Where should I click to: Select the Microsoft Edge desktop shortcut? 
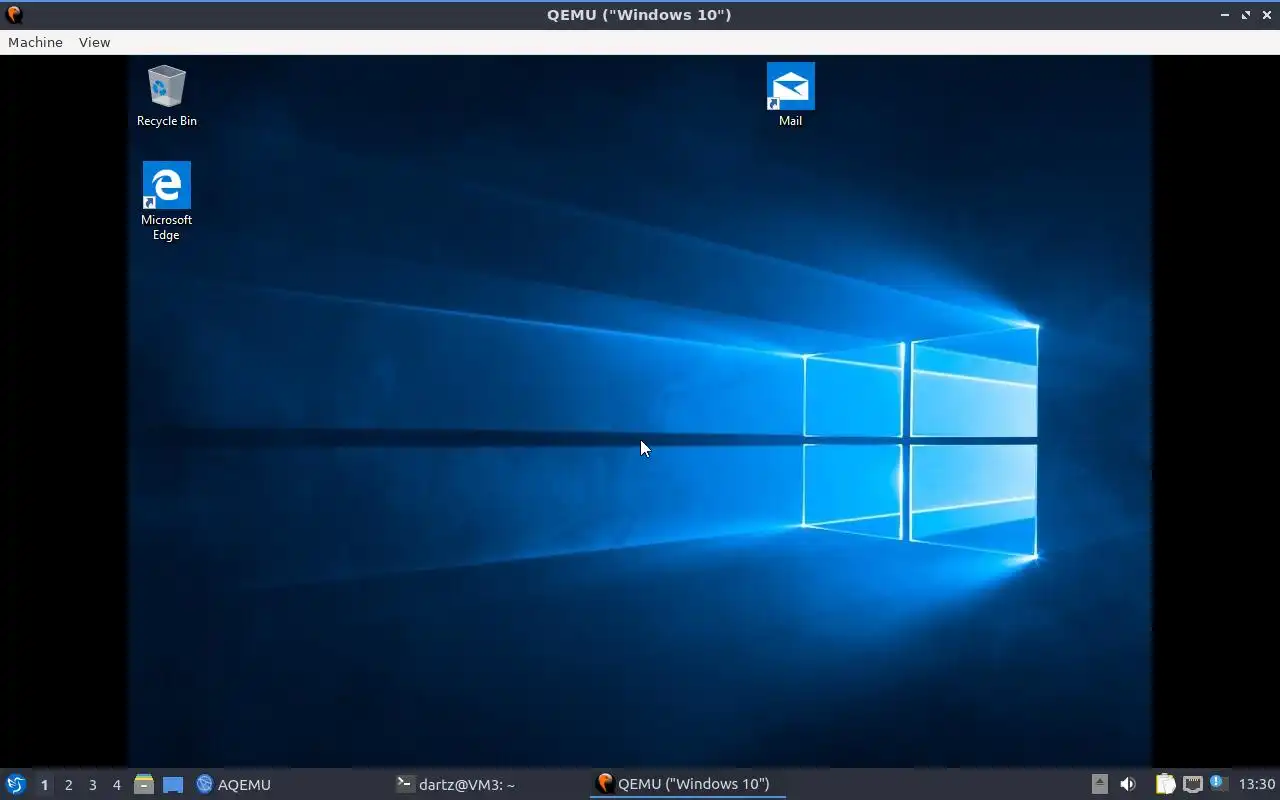[166, 201]
